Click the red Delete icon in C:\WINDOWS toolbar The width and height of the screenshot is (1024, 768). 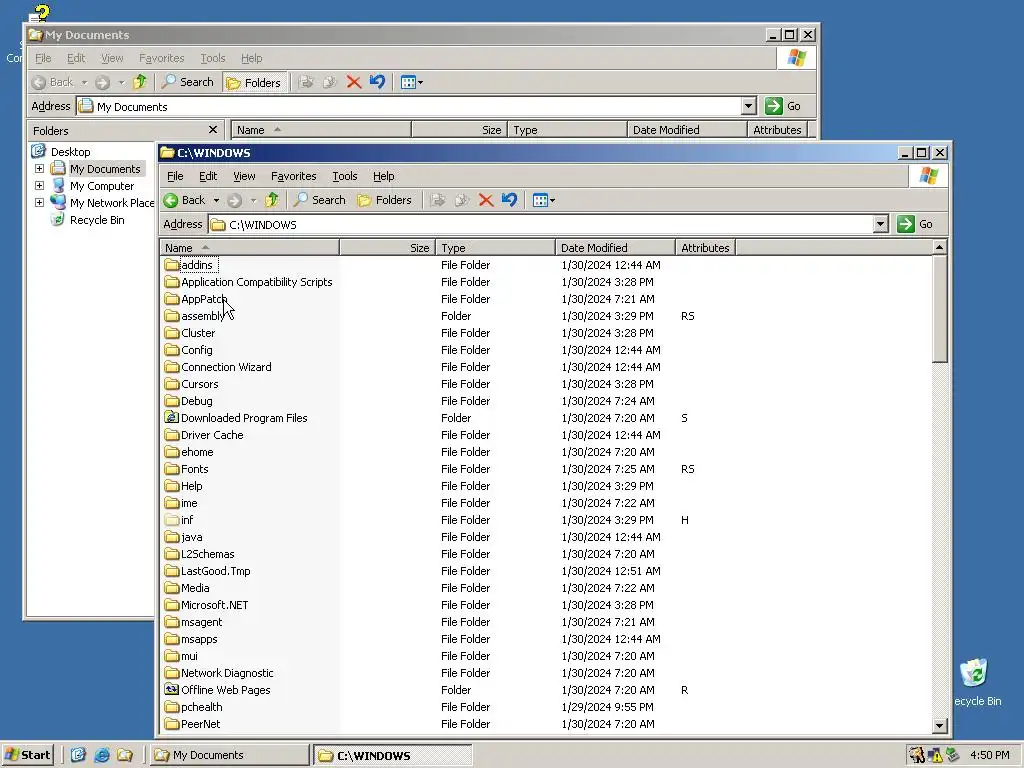(x=485, y=200)
